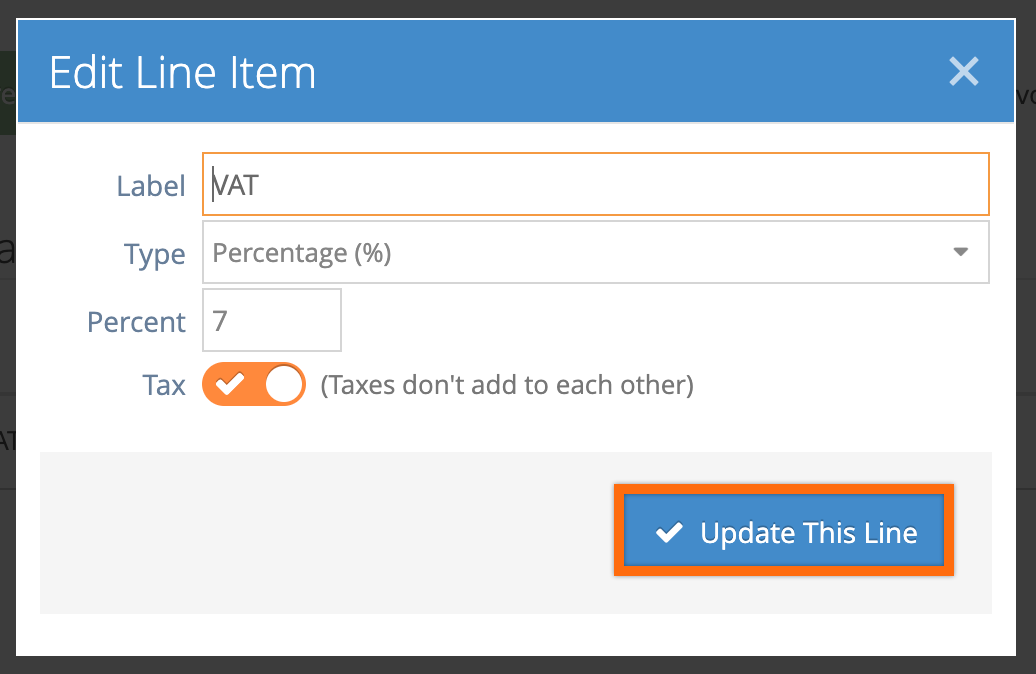Image resolution: width=1036 pixels, height=674 pixels.
Task: Open the Type dropdown
Action: click(595, 252)
